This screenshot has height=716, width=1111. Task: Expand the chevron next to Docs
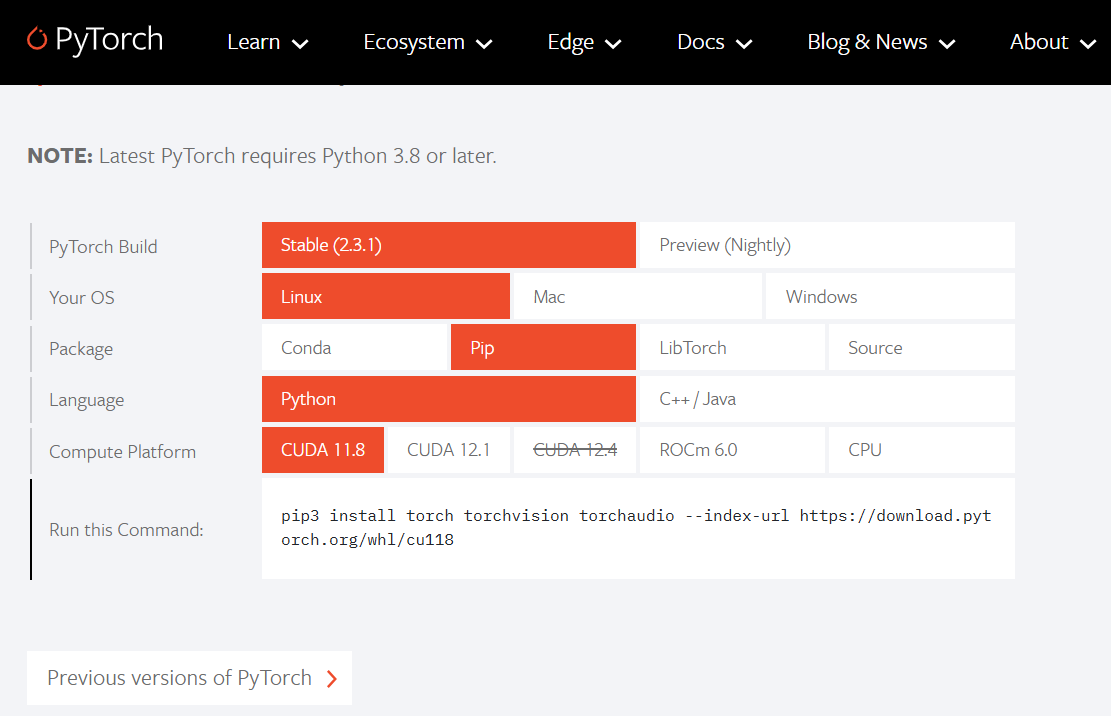point(744,45)
